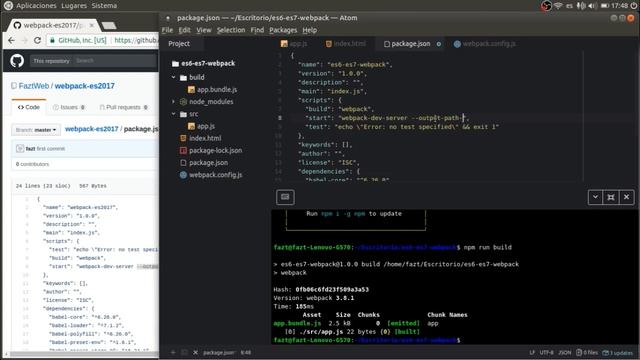Image resolution: width=640 pixels, height=360 pixels.
Task: Click the modified dot on package.json tab
Action: pos(439,44)
